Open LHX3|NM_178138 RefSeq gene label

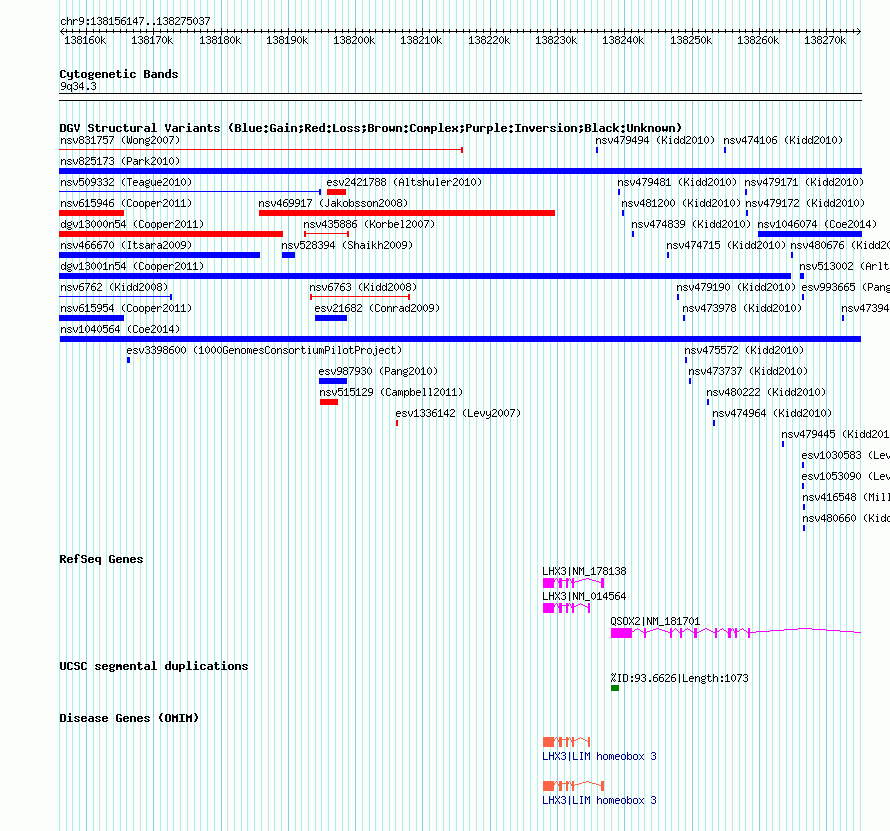point(584,571)
